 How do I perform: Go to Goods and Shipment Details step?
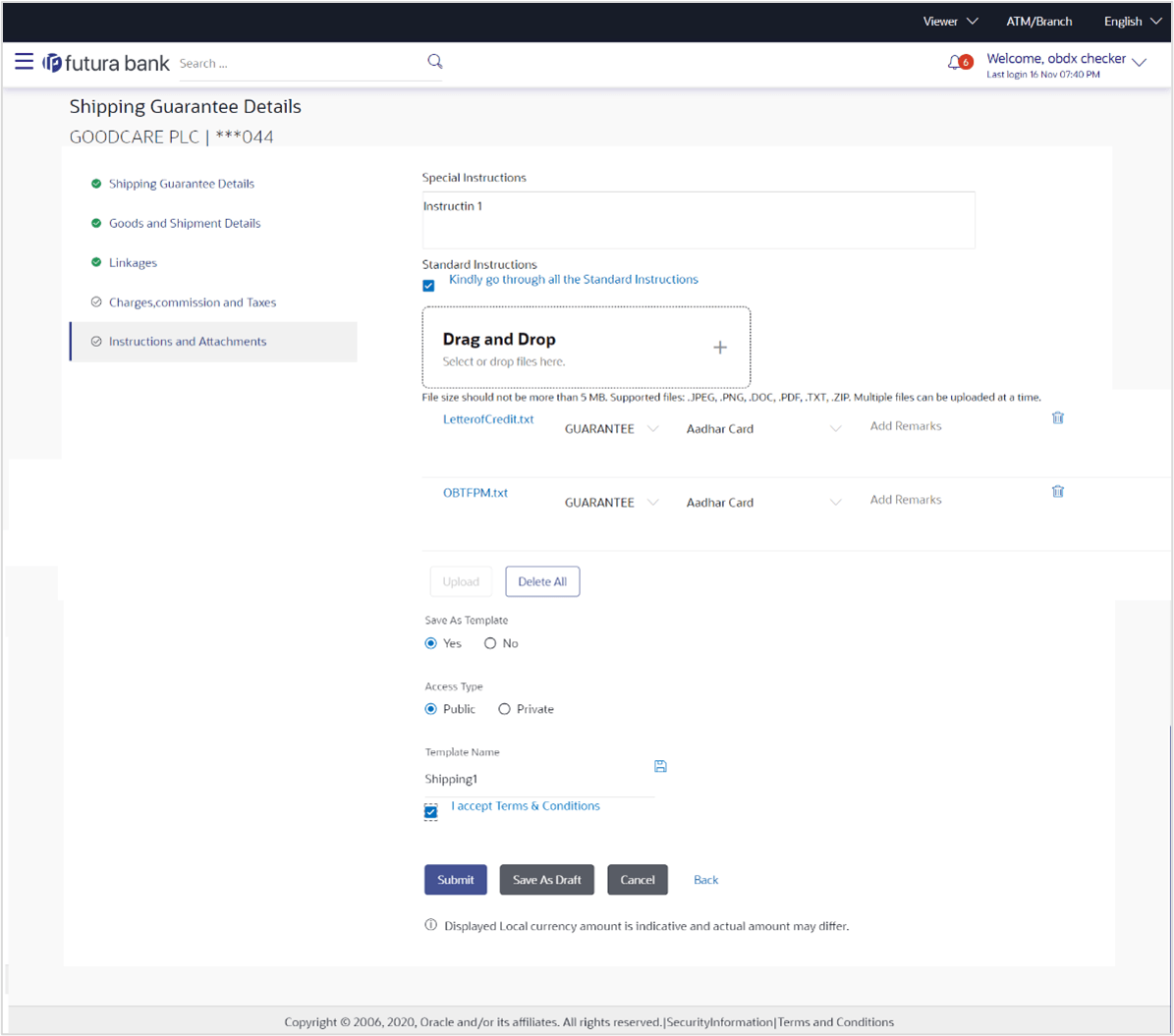click(x=185, y=223)
